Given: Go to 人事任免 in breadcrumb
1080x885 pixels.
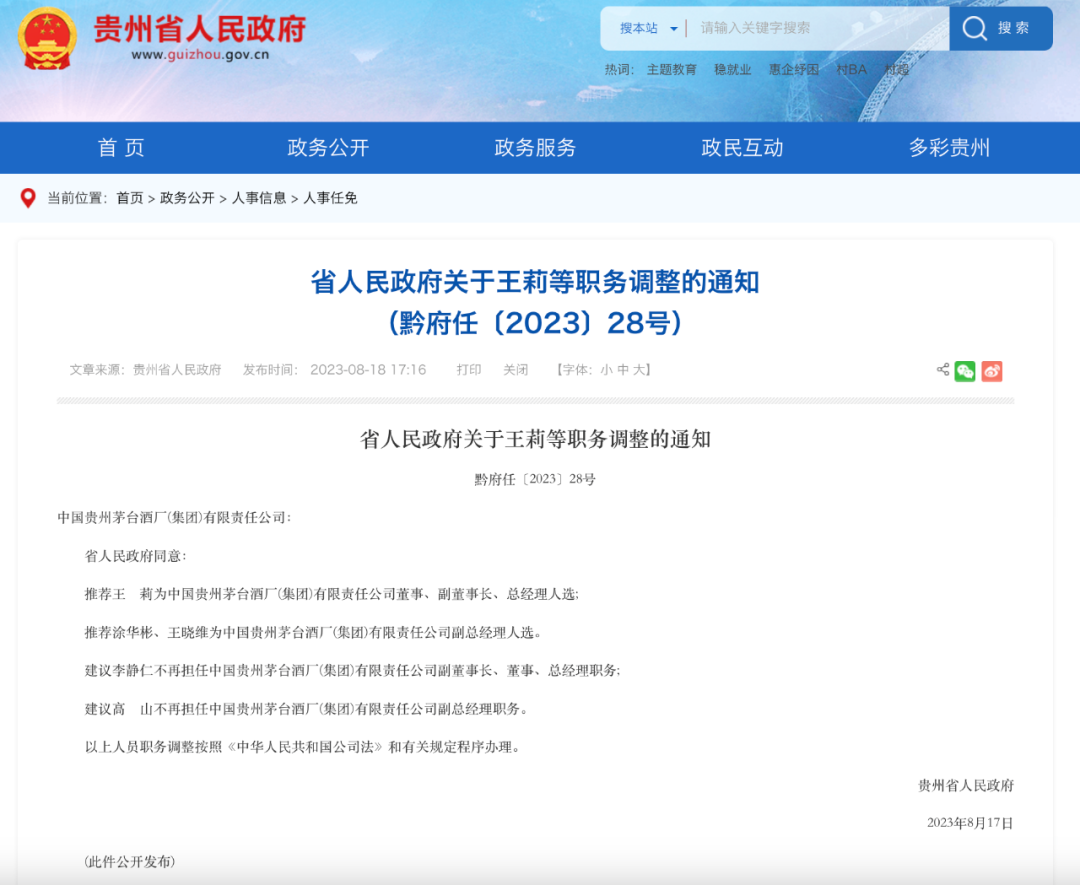Looking at the screenshot, I should 331,198.
